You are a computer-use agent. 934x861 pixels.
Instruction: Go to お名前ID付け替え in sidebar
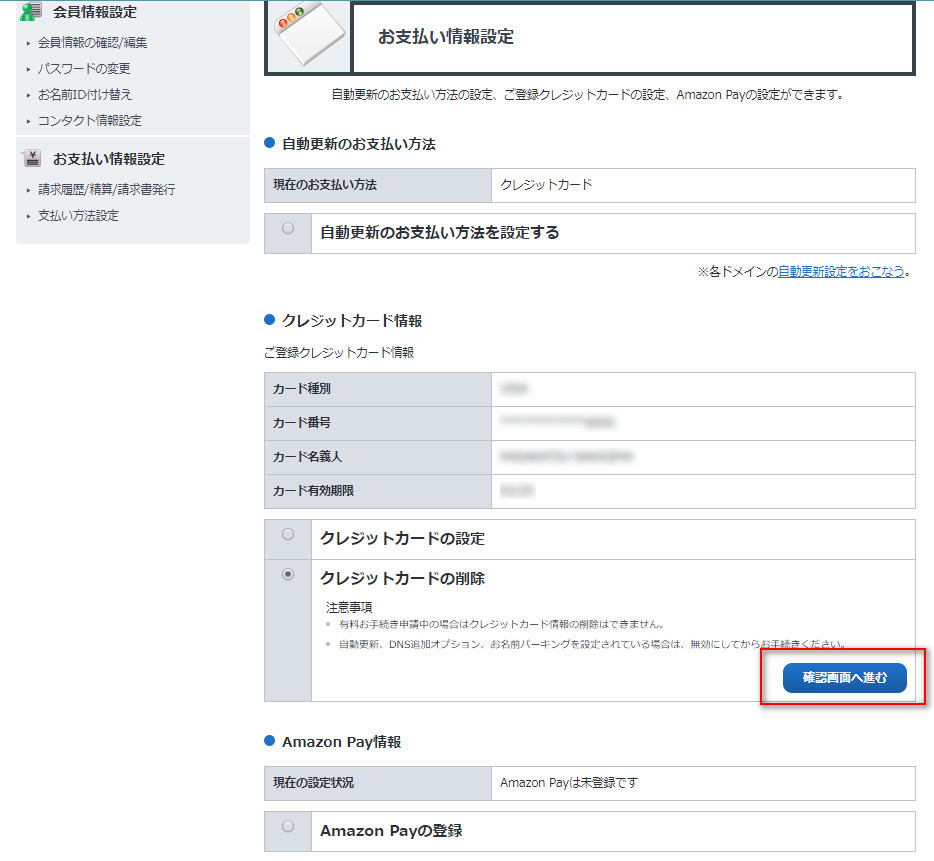85,95
